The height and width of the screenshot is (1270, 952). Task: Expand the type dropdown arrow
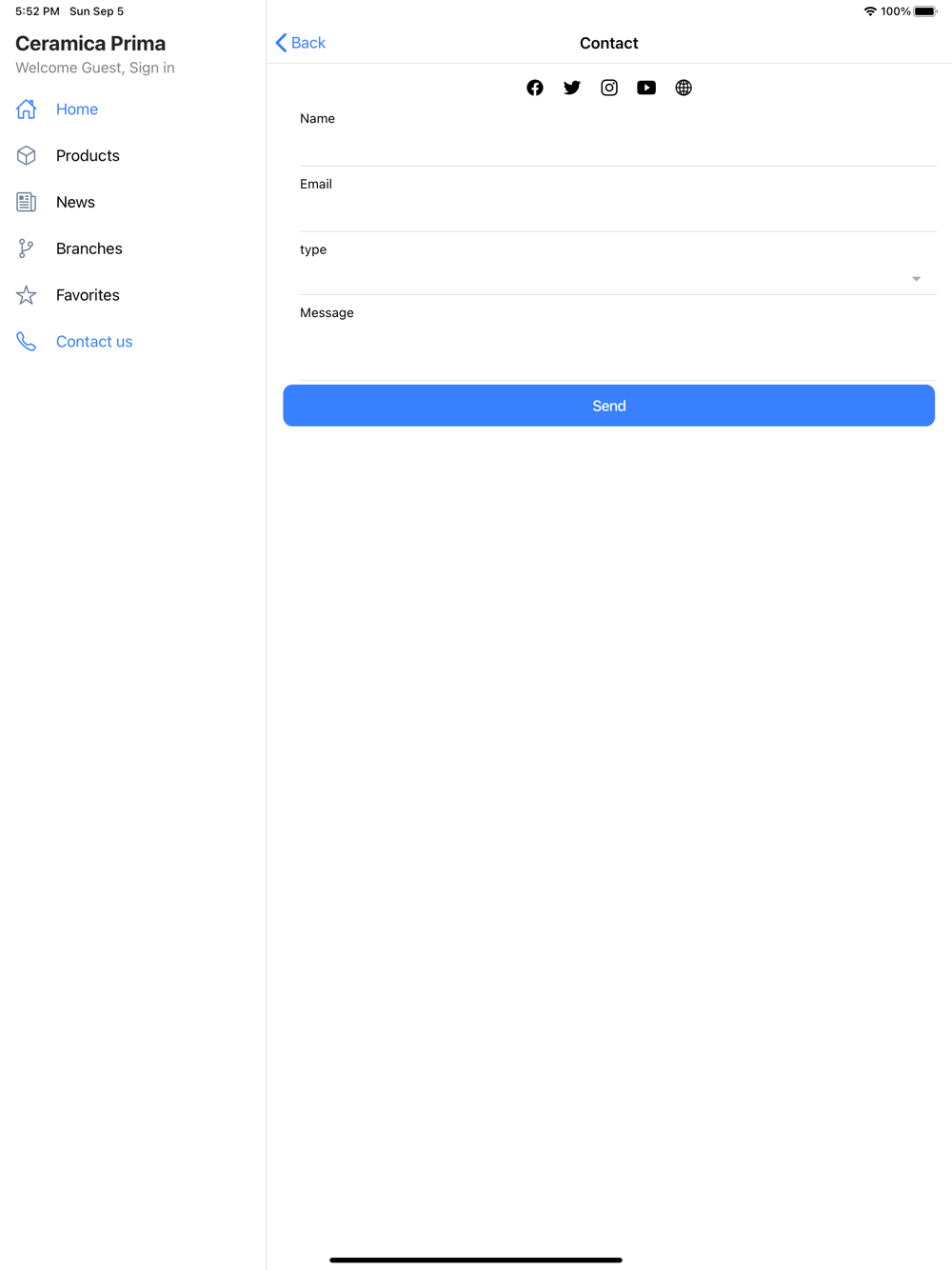[x=916, y=279]
